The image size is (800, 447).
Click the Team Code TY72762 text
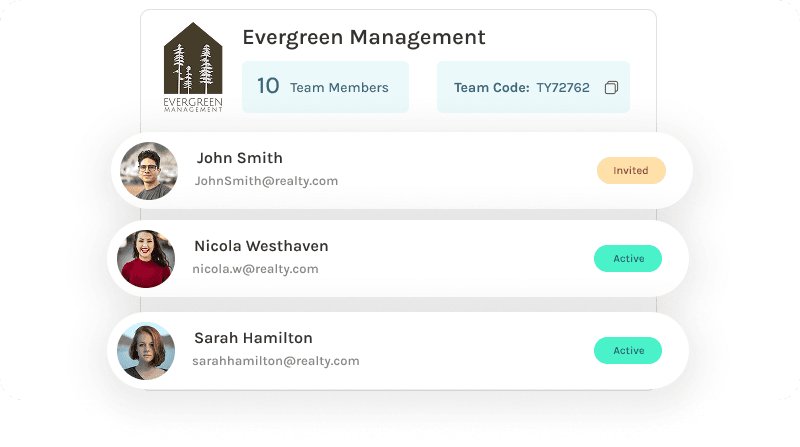point(522,88)
